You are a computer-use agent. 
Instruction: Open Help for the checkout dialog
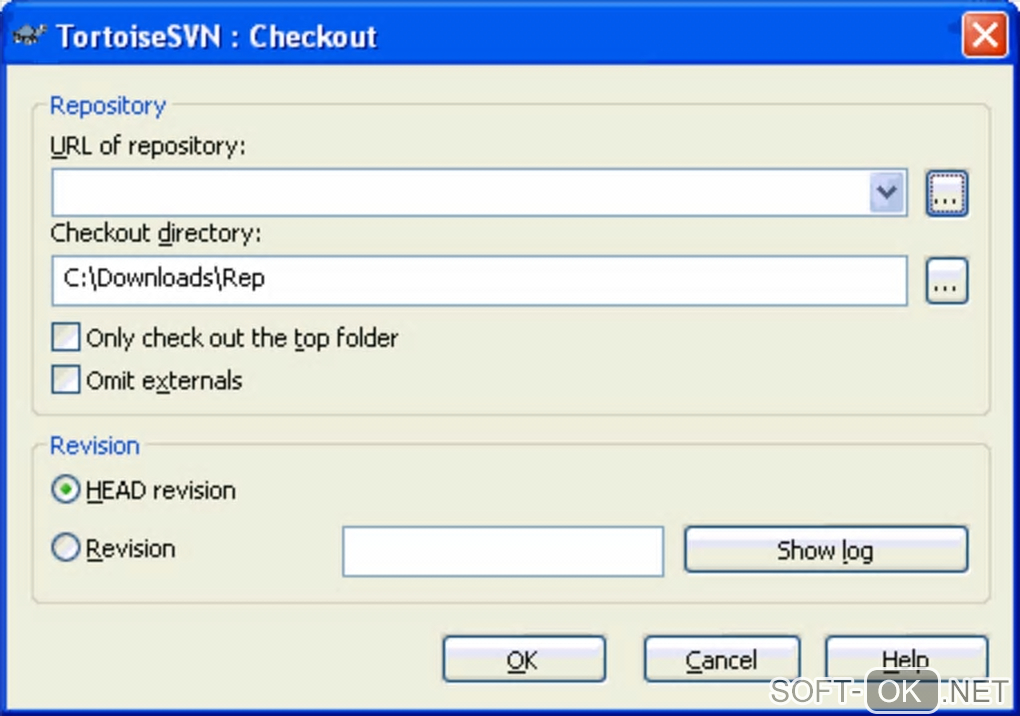(x=906, y=659)
